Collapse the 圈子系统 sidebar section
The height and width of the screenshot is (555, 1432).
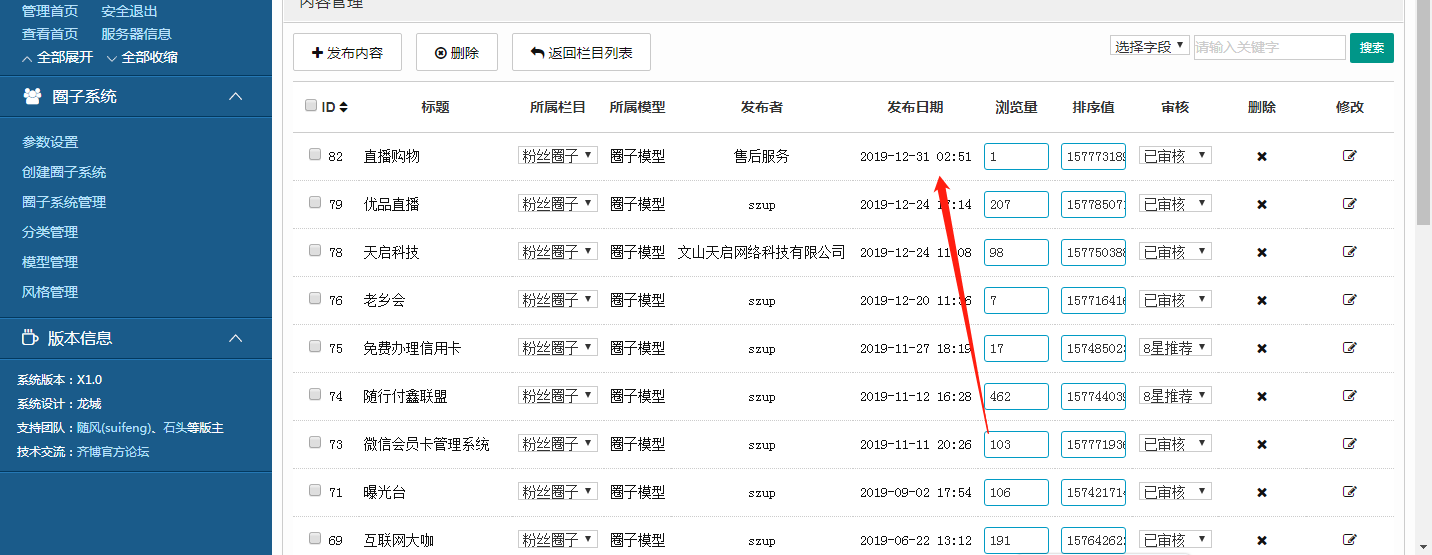click(236, 96)
